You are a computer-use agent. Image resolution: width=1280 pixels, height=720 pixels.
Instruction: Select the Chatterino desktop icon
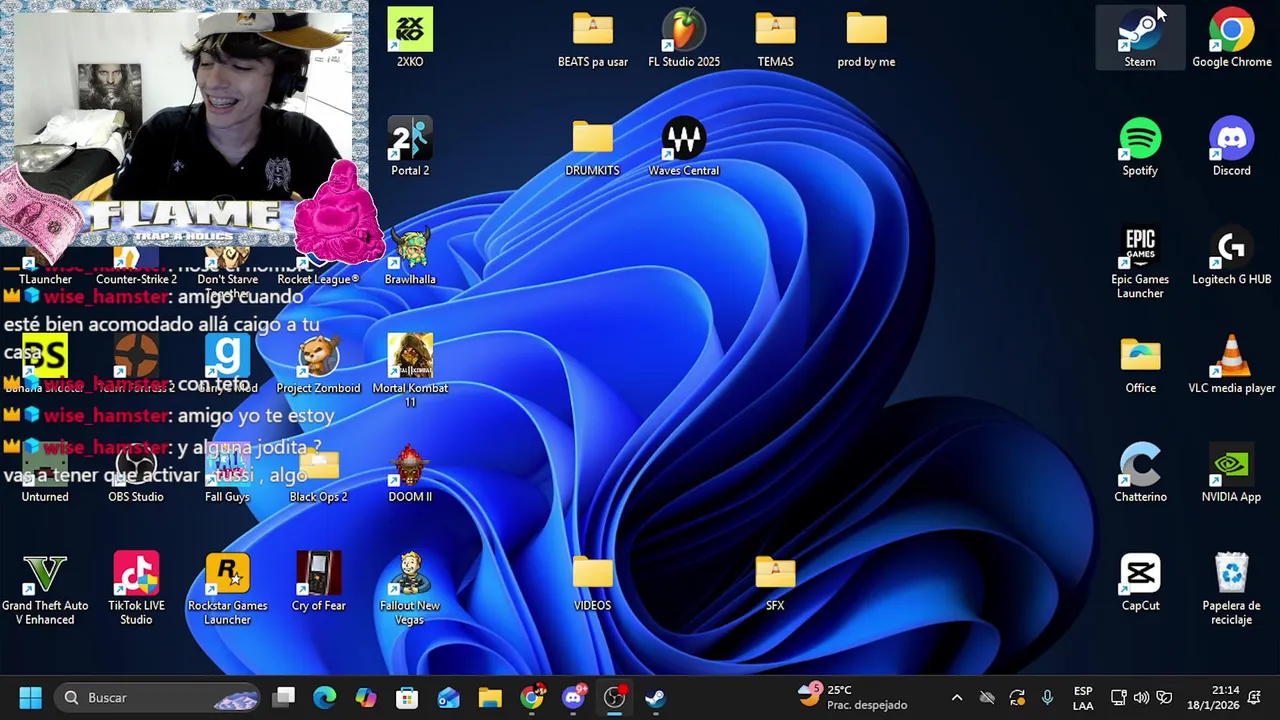[x=1140, y=474]
